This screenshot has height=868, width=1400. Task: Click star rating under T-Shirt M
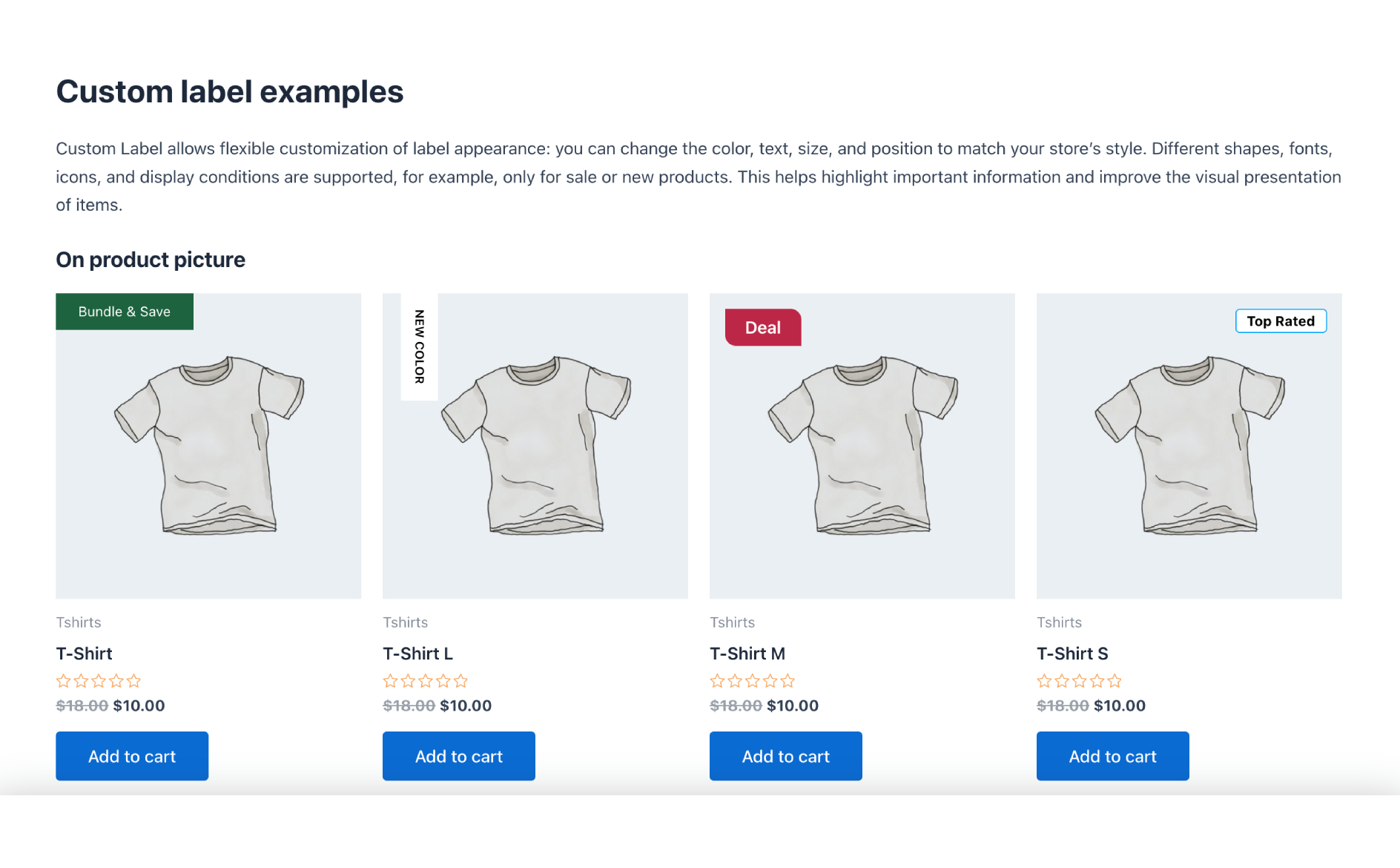tap(753, 681)
